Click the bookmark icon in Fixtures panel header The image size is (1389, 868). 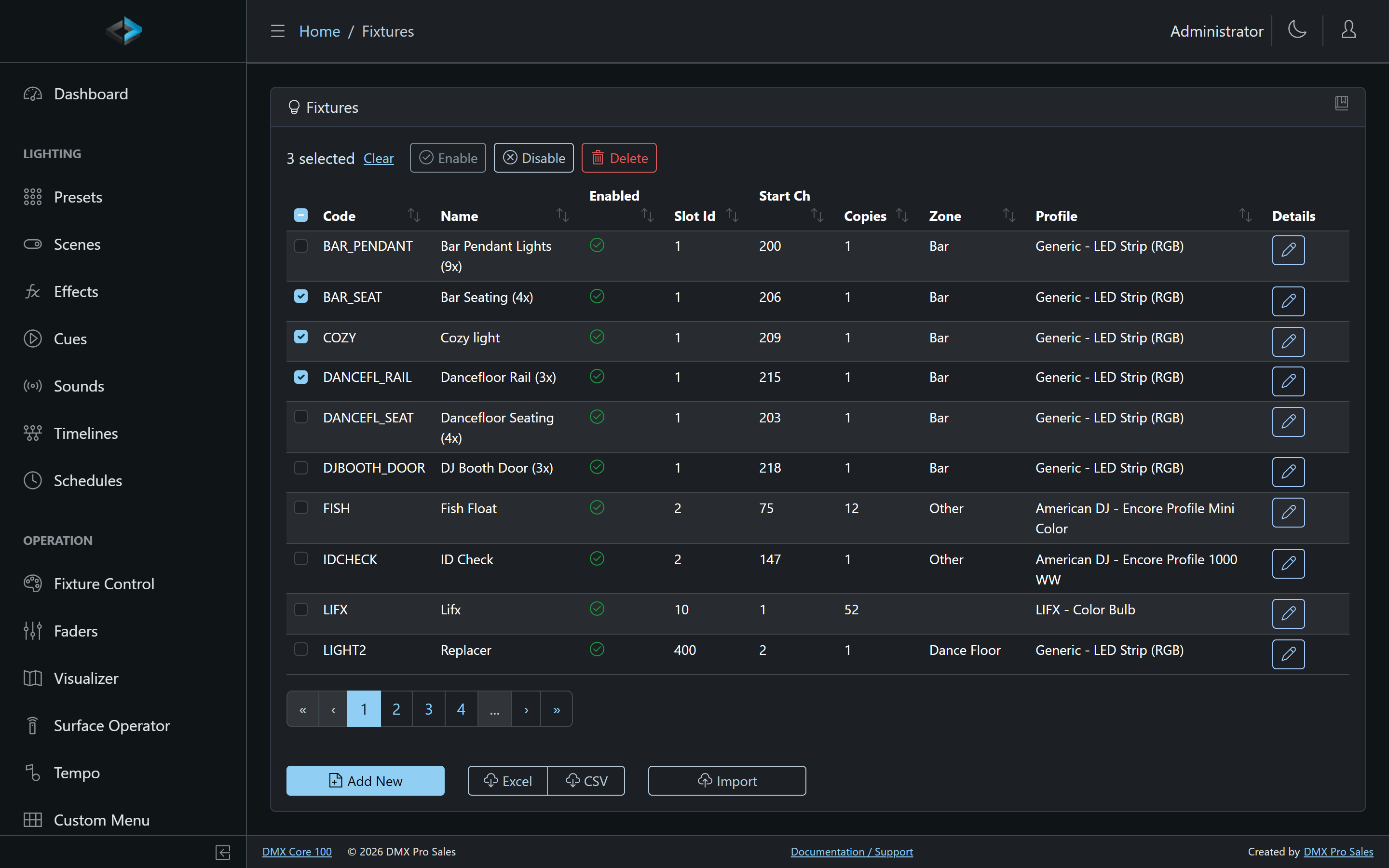coord(1341,103)
